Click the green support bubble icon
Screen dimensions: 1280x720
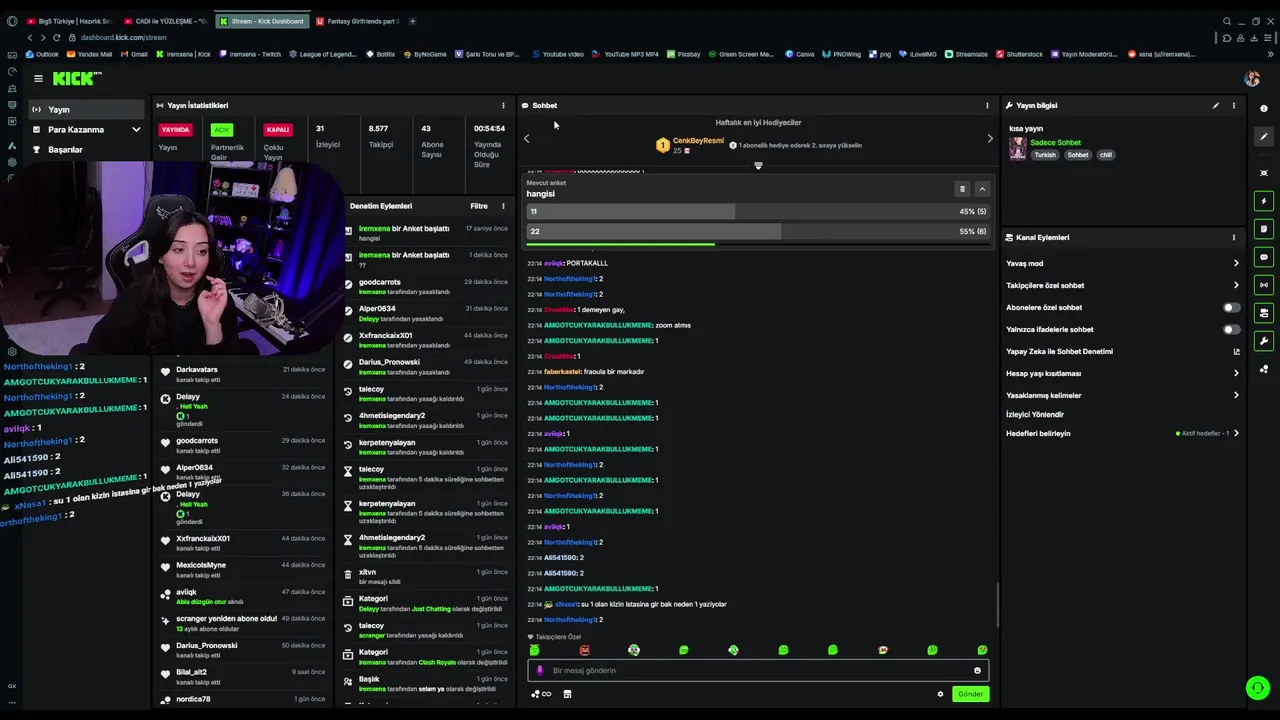[x=1257, y=688]
